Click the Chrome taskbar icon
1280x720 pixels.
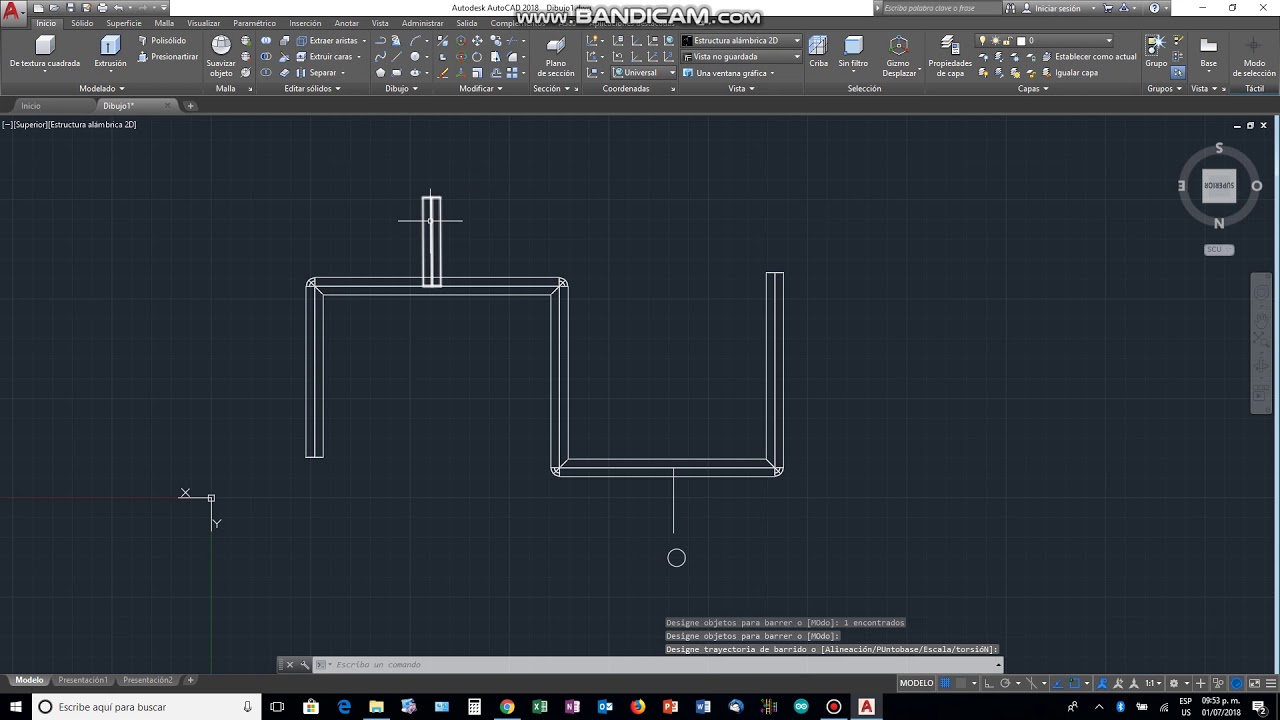point(507,707)
